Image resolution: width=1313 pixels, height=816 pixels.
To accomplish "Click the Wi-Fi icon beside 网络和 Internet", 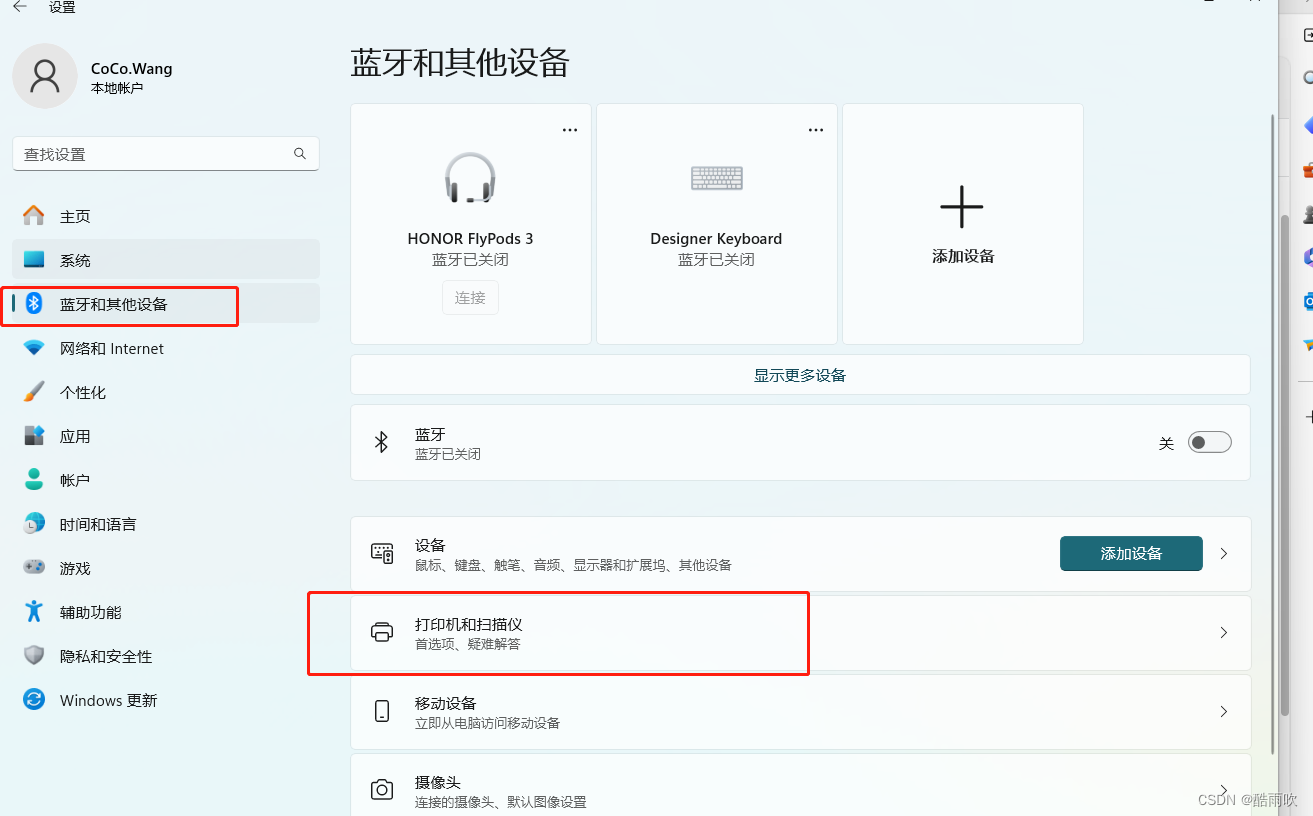I will (x=34, y=348).
